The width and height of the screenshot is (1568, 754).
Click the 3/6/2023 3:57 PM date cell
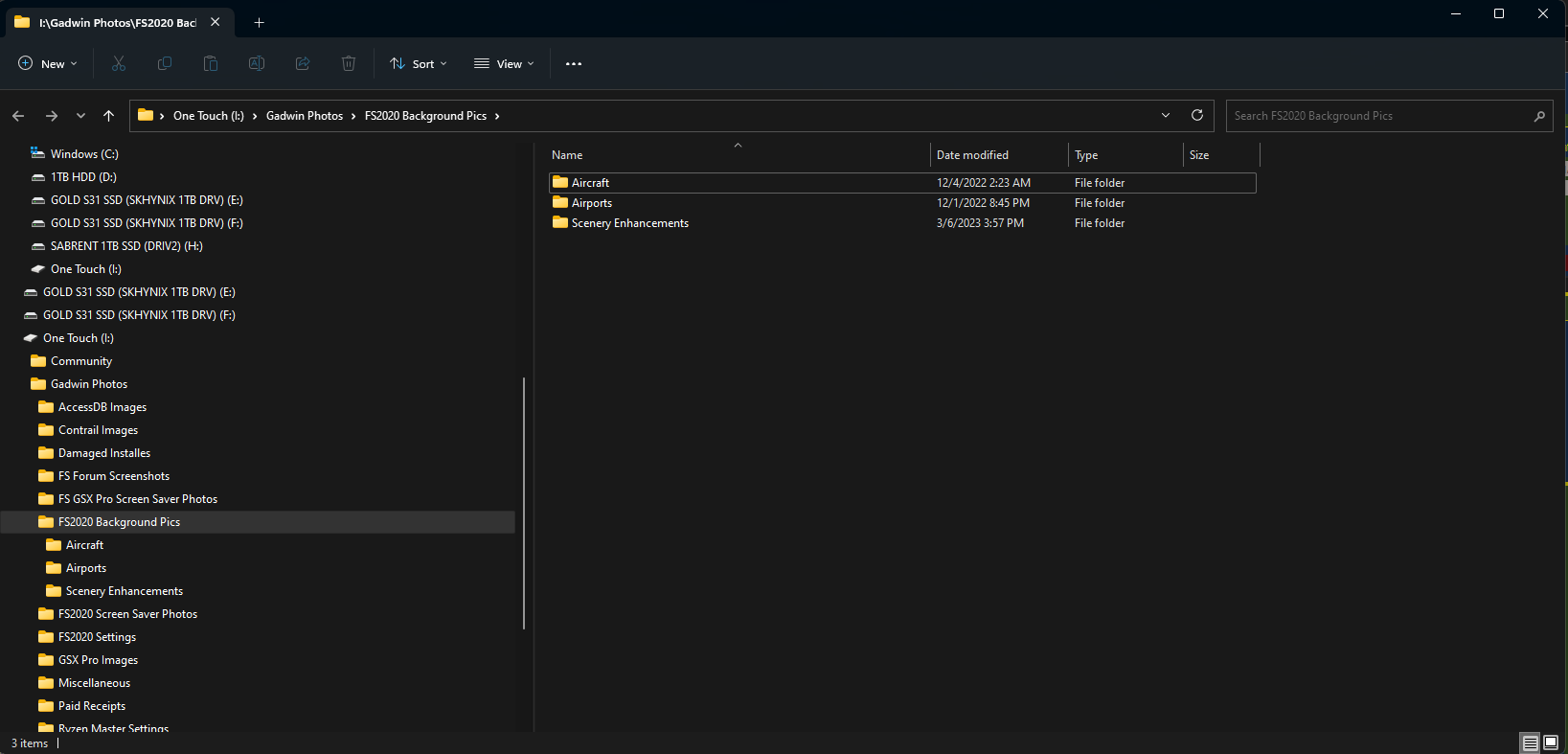980,223
